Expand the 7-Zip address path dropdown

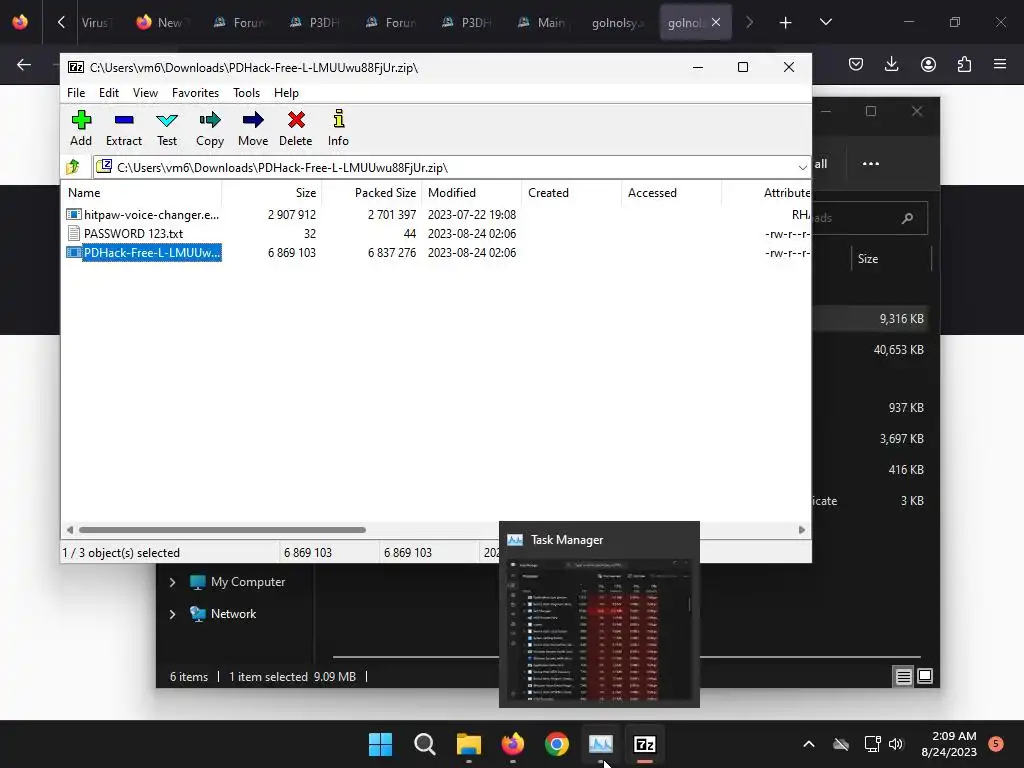coord(802,168)
